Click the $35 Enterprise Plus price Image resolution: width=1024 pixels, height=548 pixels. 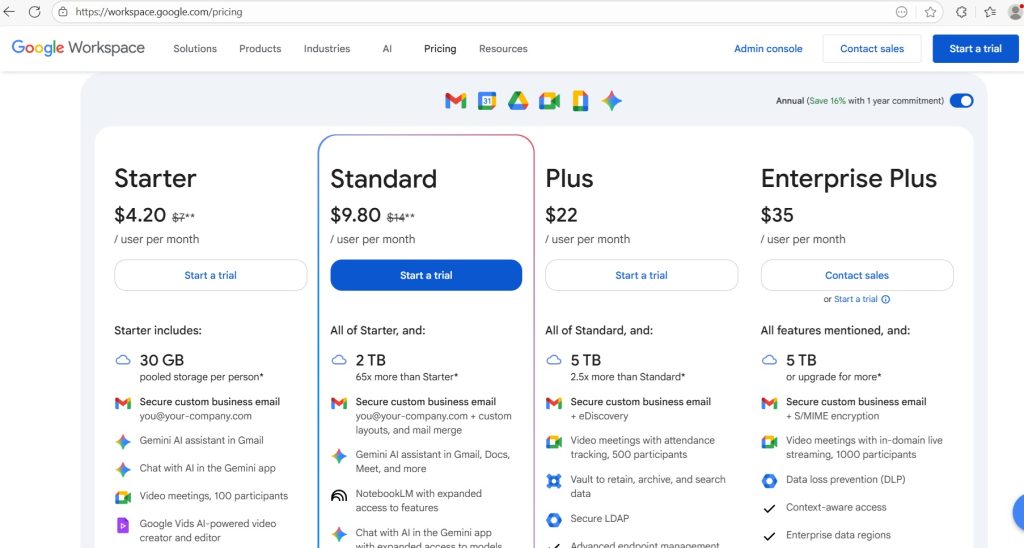pyautogui.click(x=777, y=215)
